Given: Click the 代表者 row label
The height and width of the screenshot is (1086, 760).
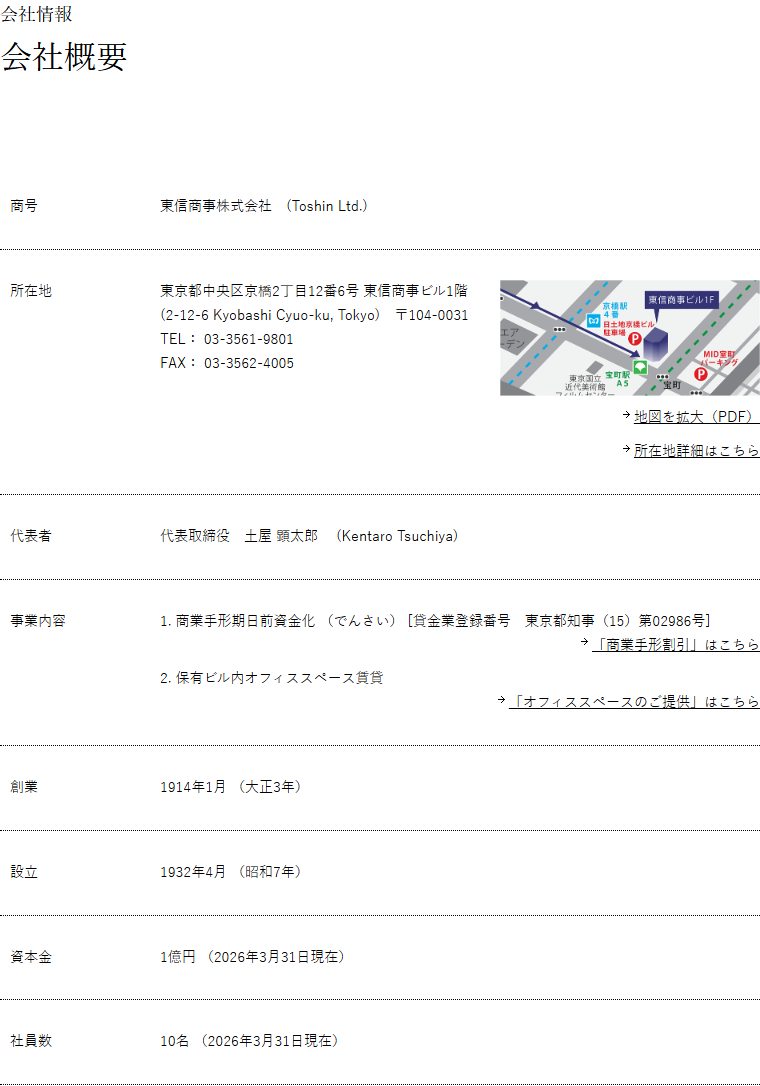Looking at the screenshot, I should click(x=30, y=536).
